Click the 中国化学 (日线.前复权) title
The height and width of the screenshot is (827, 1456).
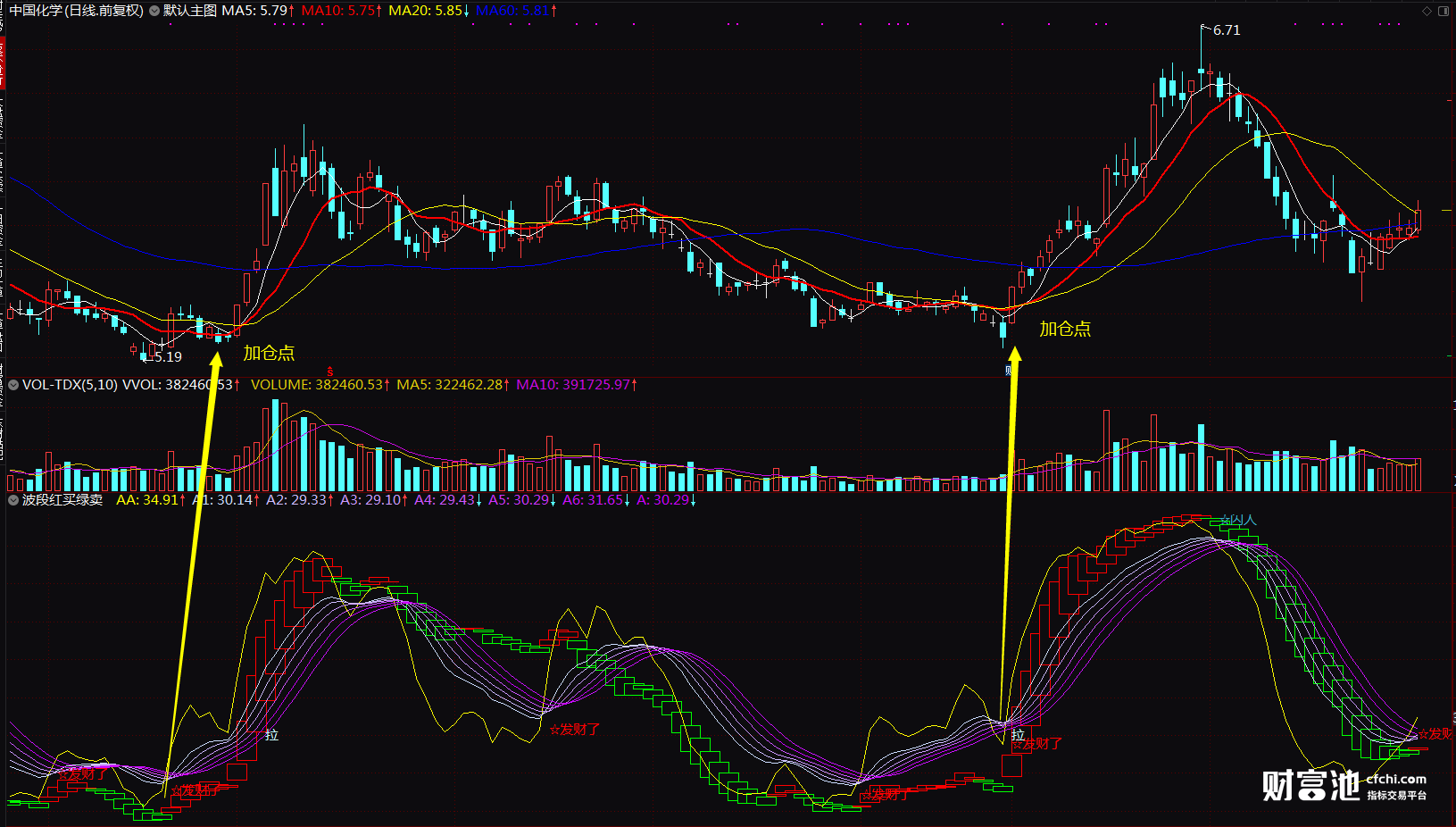pyautogui.click(x=77, y=11)
